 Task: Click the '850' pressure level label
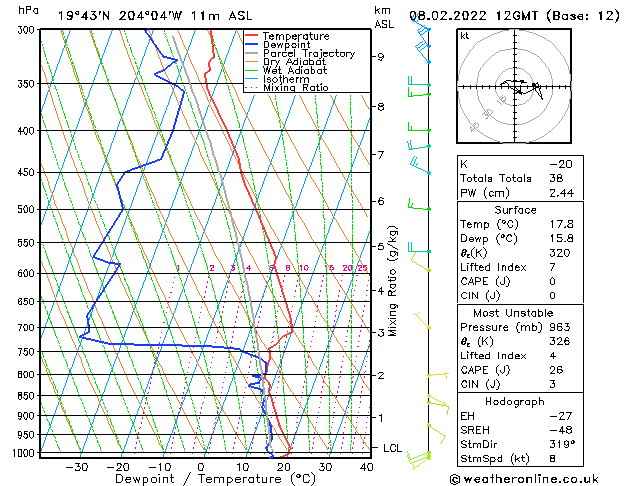point(28,396)
